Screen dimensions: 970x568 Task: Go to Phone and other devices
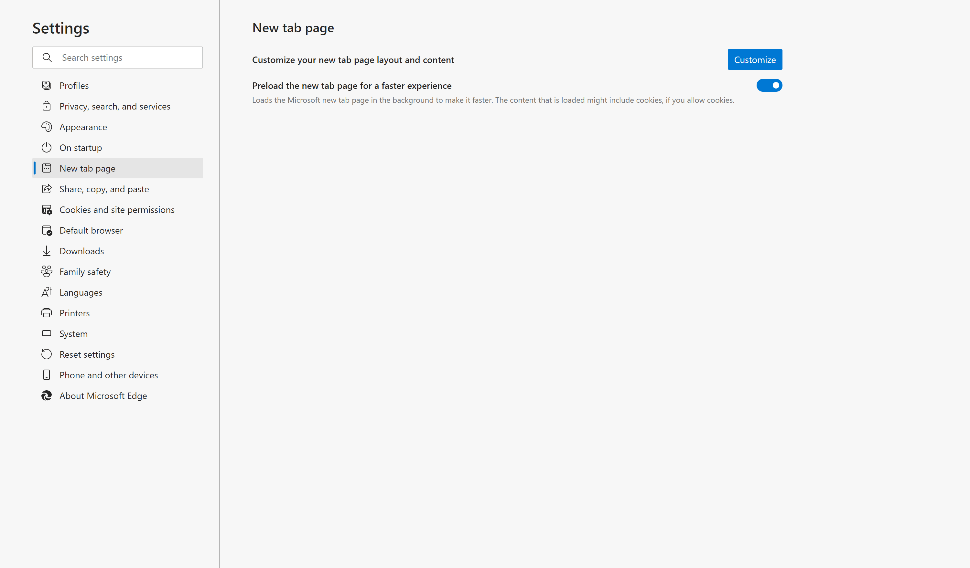tap(118, 375)
